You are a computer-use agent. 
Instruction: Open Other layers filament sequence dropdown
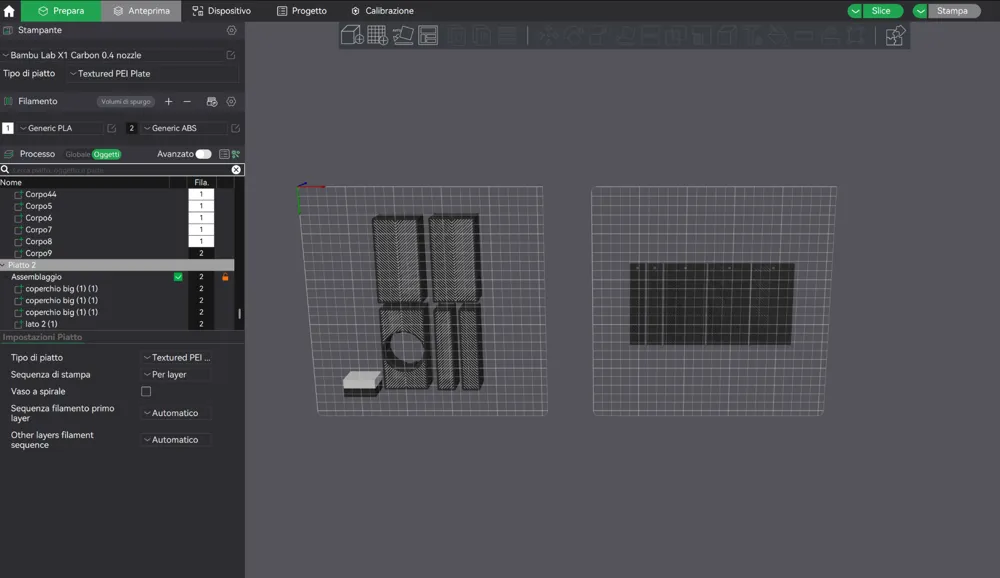point(177,440)
